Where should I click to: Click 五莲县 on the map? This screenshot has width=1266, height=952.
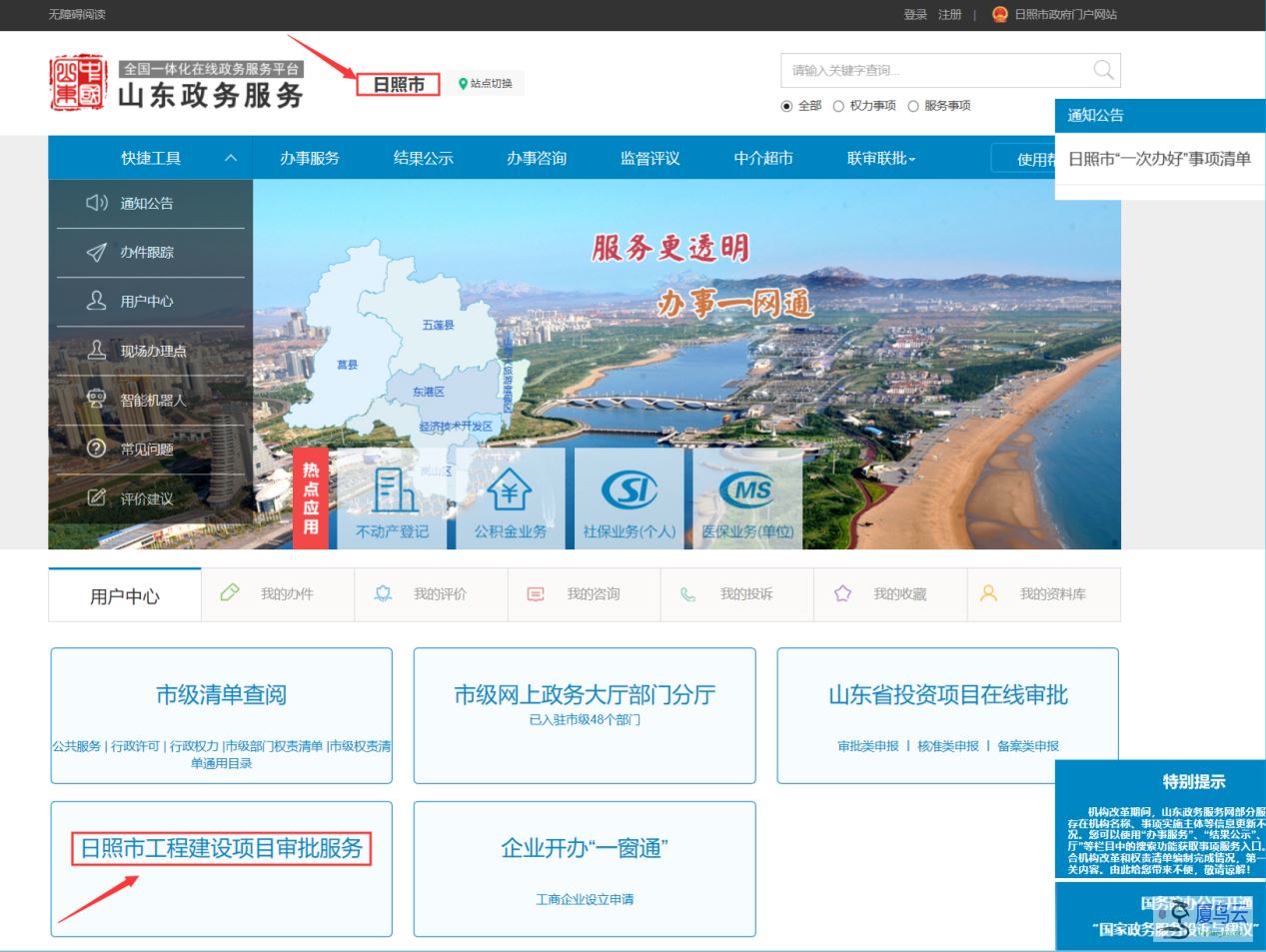coord(438,325)
